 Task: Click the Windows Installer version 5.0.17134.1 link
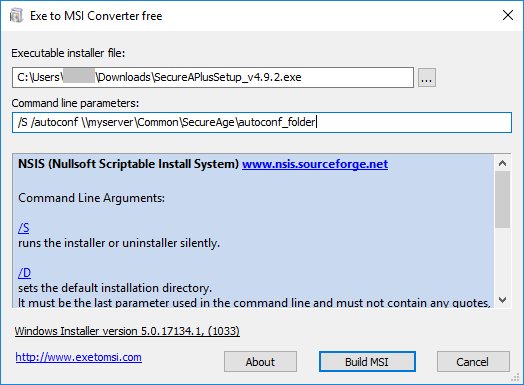click(127, 331)
